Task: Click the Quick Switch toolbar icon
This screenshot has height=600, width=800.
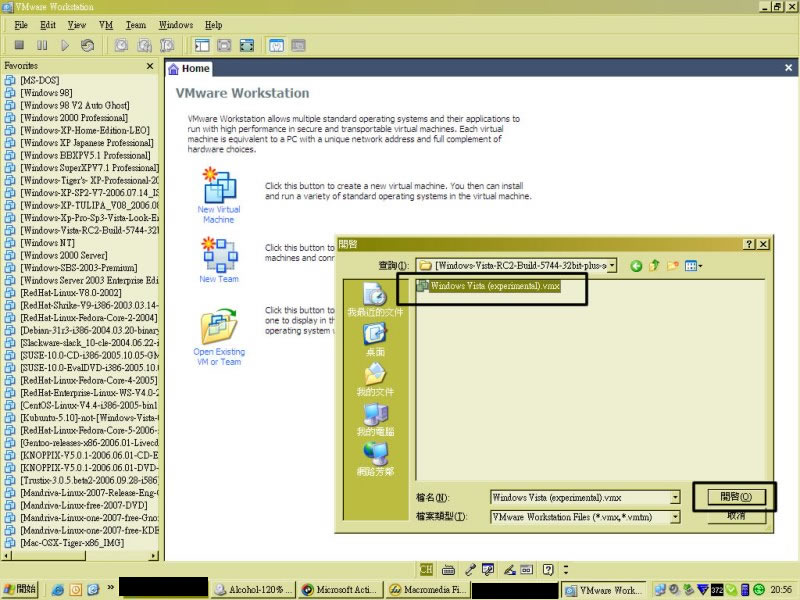Action: (x=224, y=45)
